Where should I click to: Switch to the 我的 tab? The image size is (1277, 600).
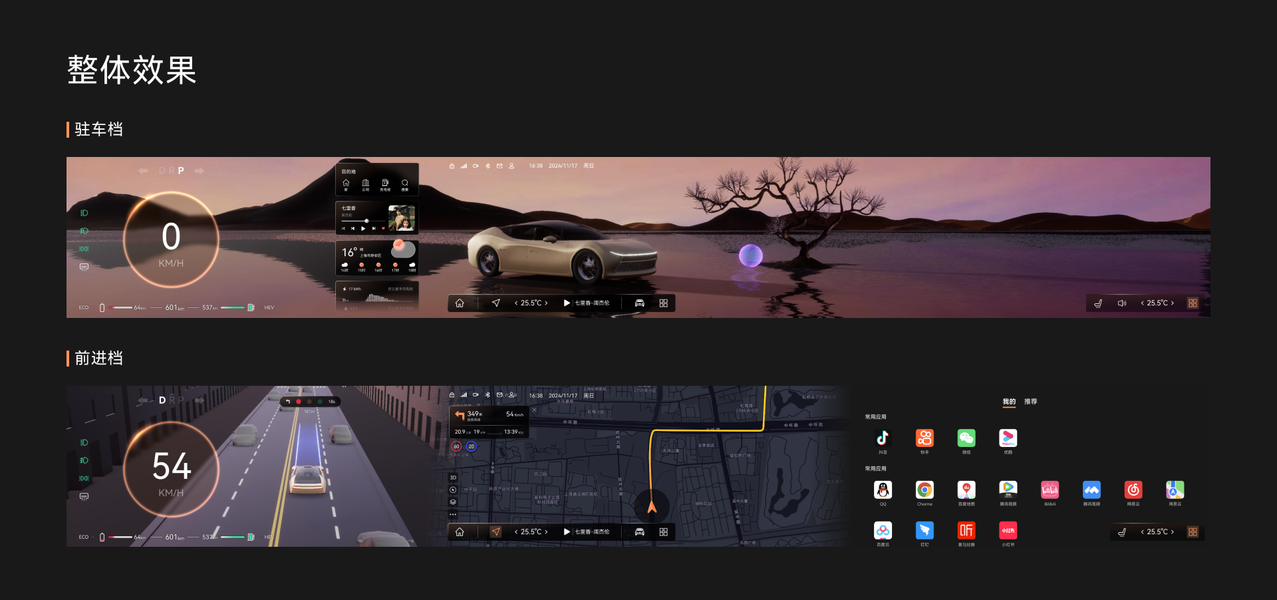tap(1009, 402)
